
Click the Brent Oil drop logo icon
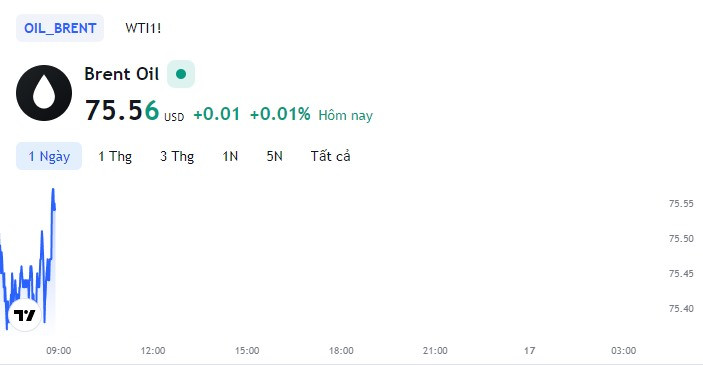click(x=44, y=93)
